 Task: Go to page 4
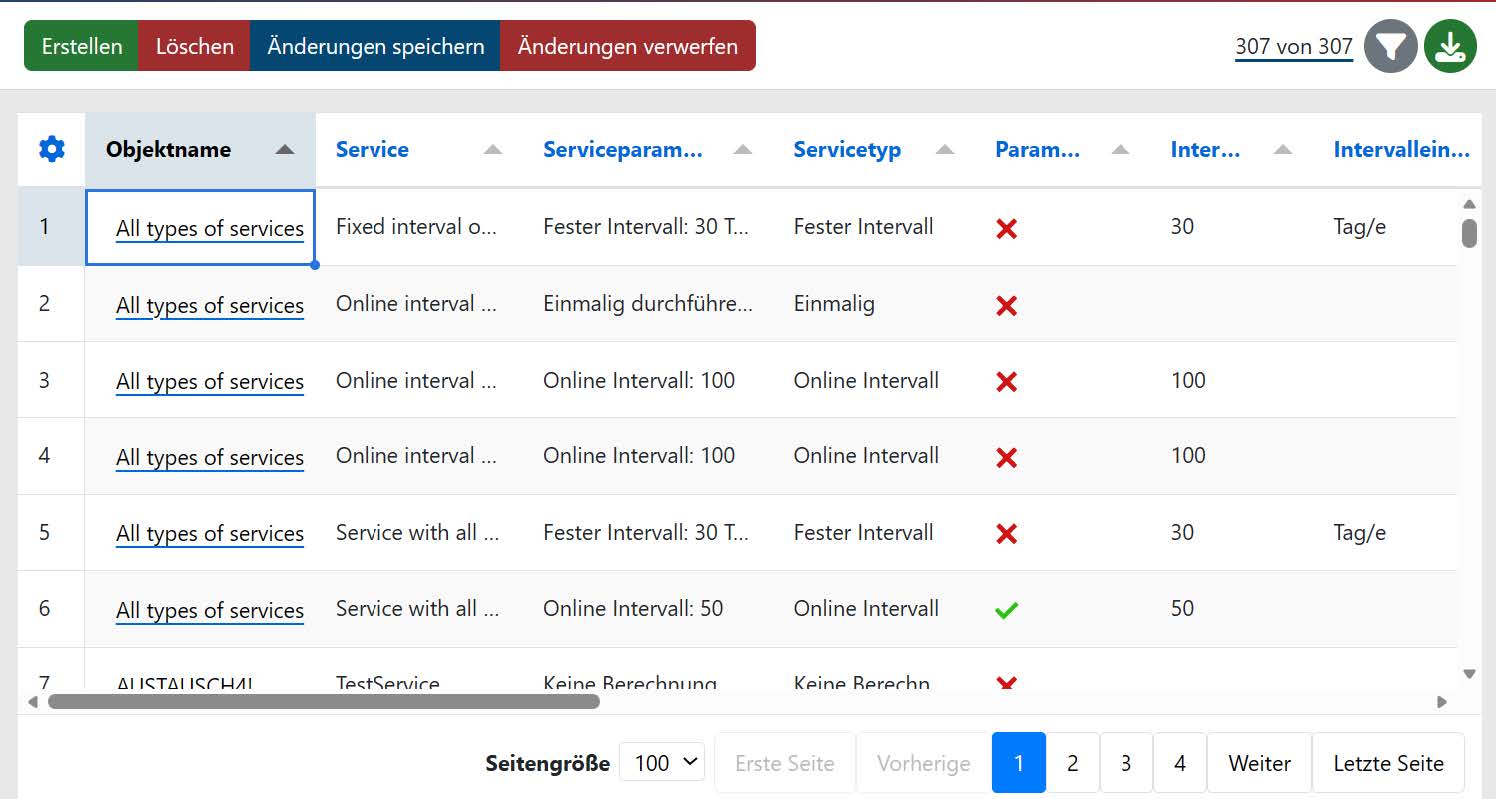pos(1179,763)
